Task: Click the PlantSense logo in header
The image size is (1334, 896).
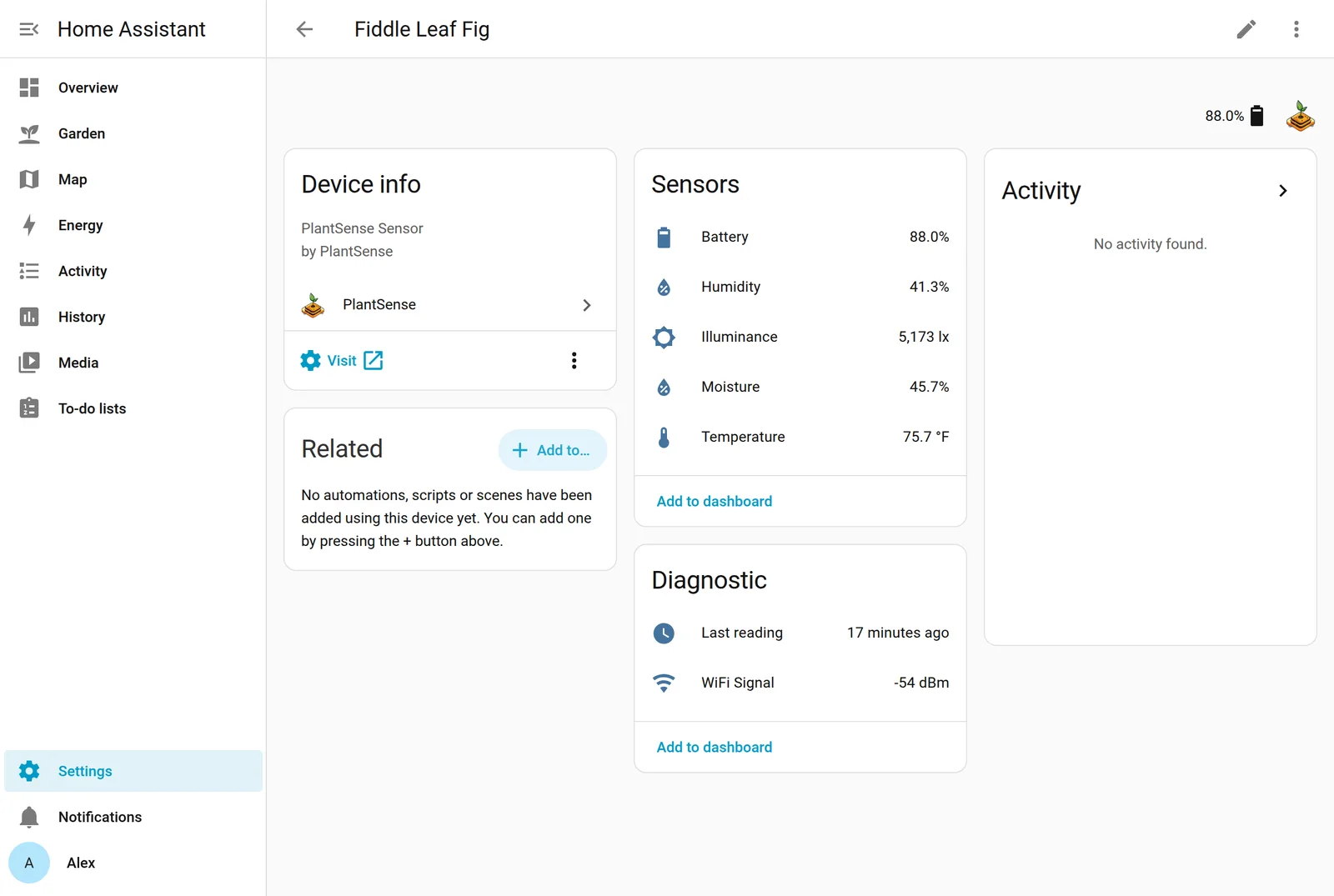Action: tap(1300, 116)
